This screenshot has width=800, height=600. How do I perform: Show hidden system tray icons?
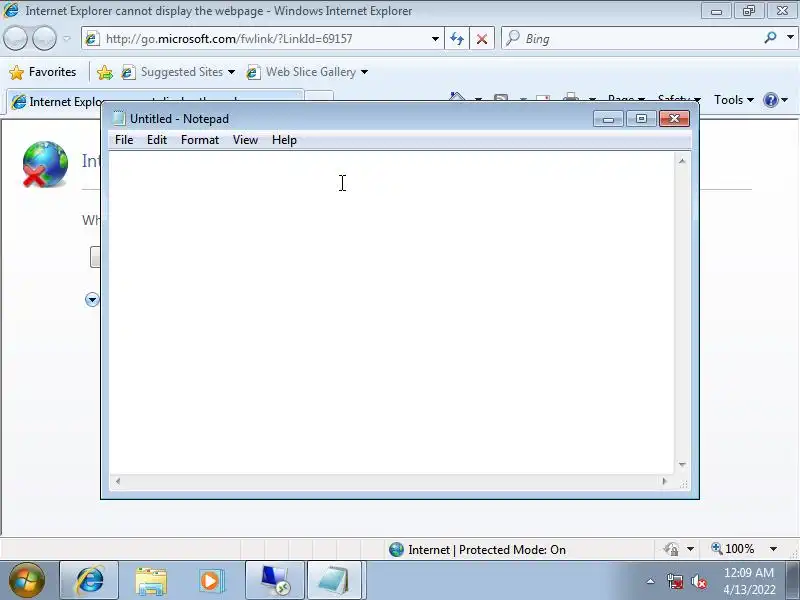651,581
